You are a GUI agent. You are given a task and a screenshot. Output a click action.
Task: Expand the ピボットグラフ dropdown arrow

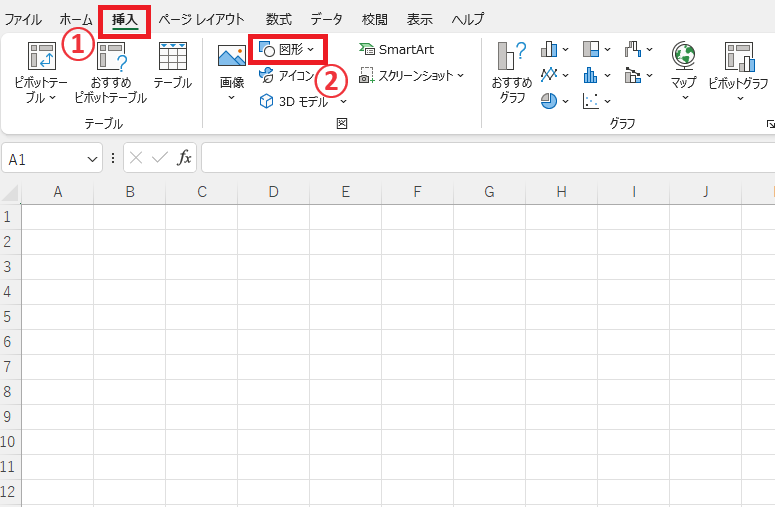pos(740,98)
